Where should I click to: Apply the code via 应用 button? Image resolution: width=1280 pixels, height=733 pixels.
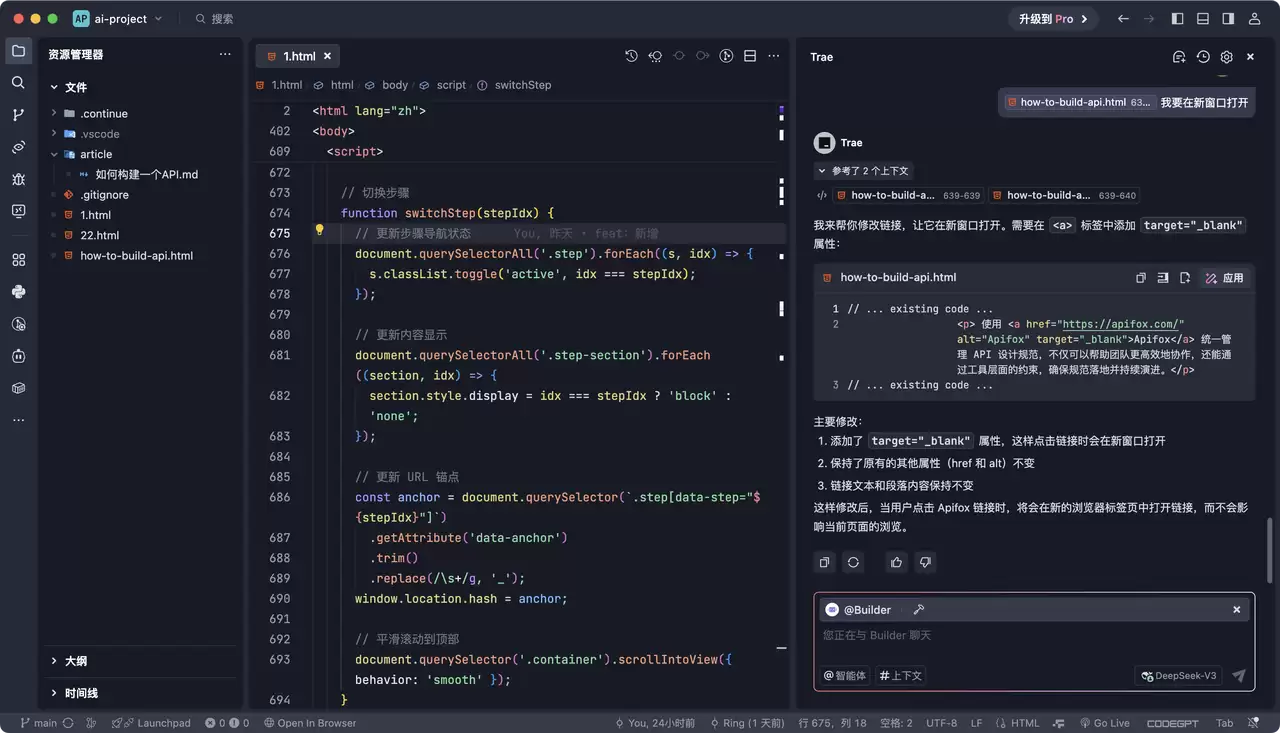tap(1224, 278)
